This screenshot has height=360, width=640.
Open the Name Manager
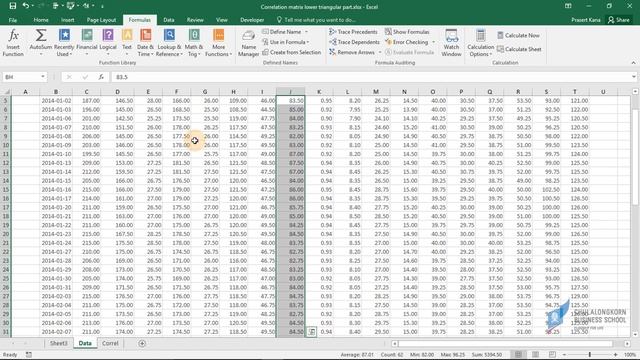point(249,42)
